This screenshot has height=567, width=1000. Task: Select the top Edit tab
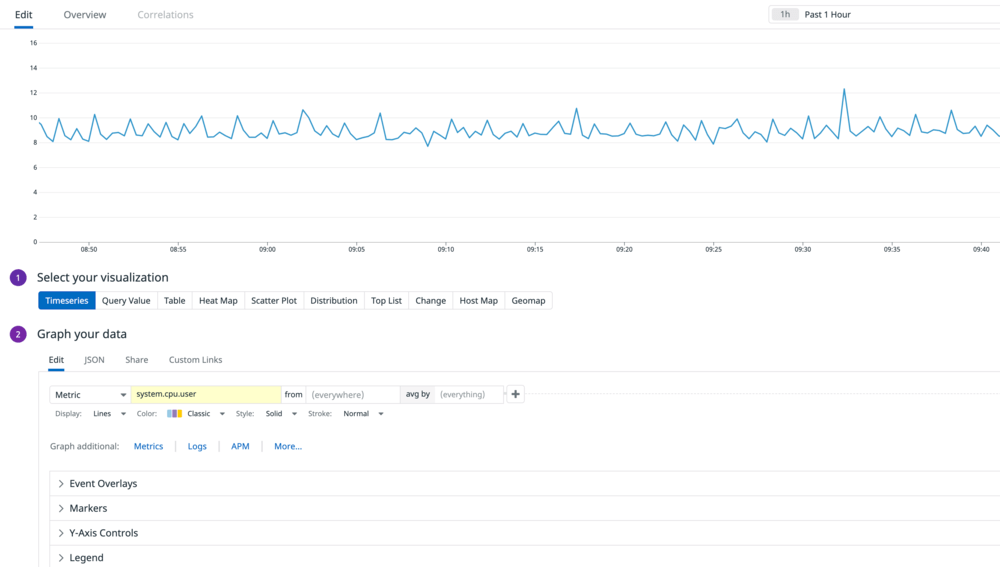click(x=24, y=15)
